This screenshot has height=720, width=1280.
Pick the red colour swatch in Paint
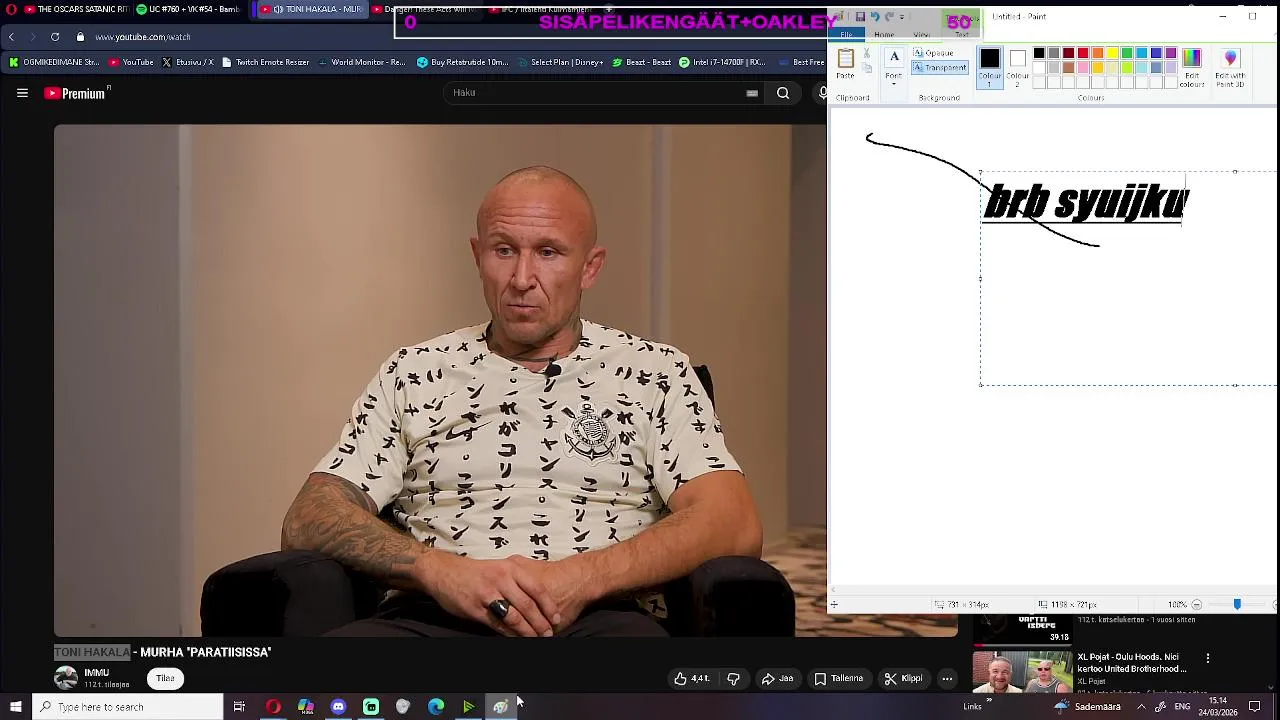[1083, 53]
